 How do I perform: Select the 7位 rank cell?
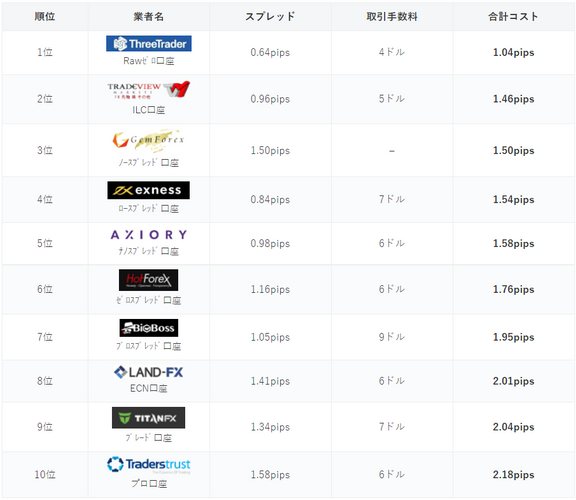(x=45, y=337)
